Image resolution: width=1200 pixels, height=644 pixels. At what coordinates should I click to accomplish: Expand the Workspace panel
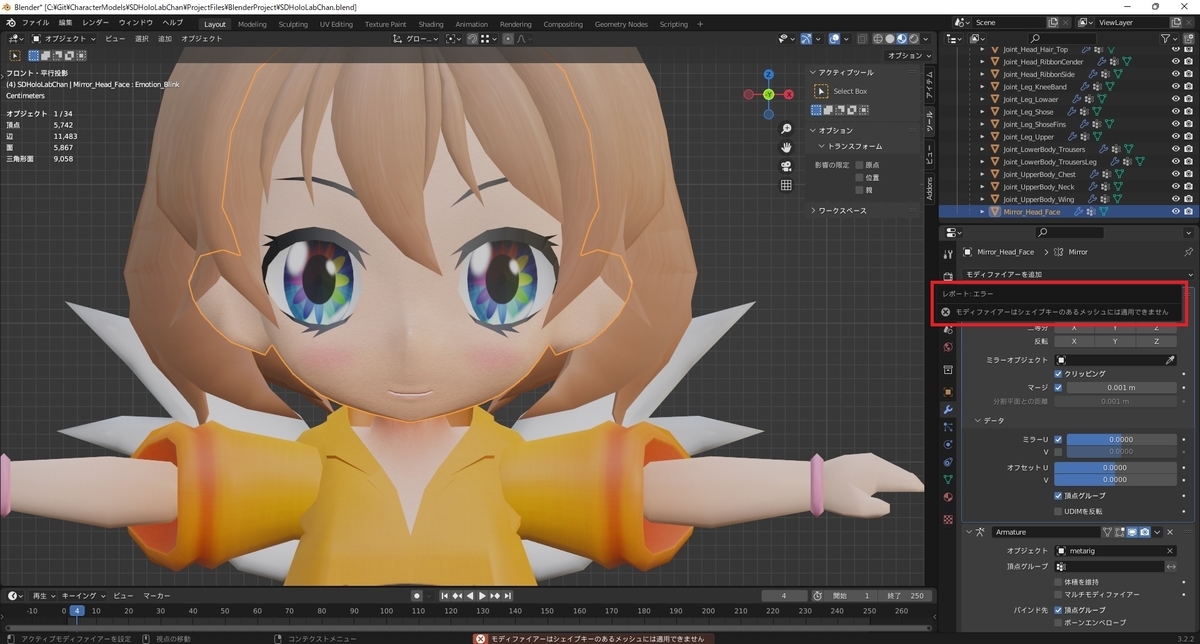[x=812, y=211]
